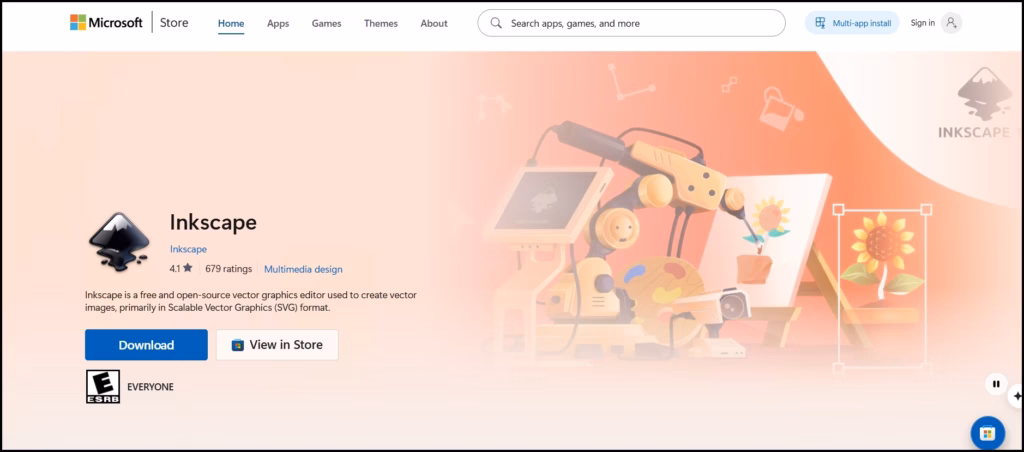Image resolution: width=1024 pixels, height=452 pixels.
Task: Open the Store home link
Action: [174, 23]
